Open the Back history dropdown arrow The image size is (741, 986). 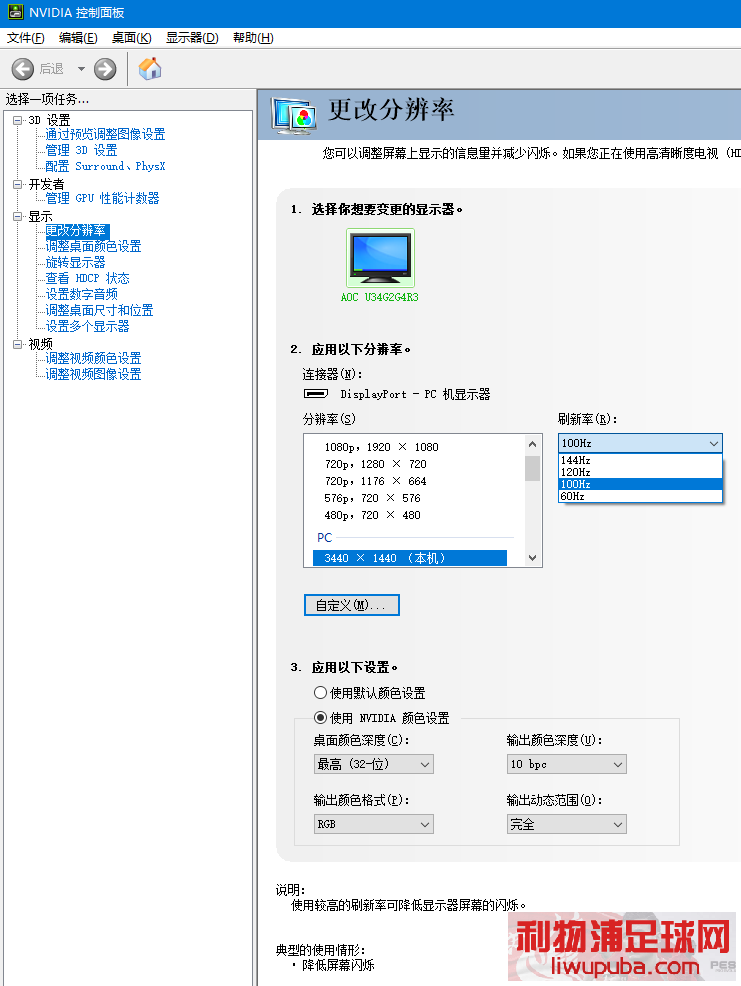point(81,69)
